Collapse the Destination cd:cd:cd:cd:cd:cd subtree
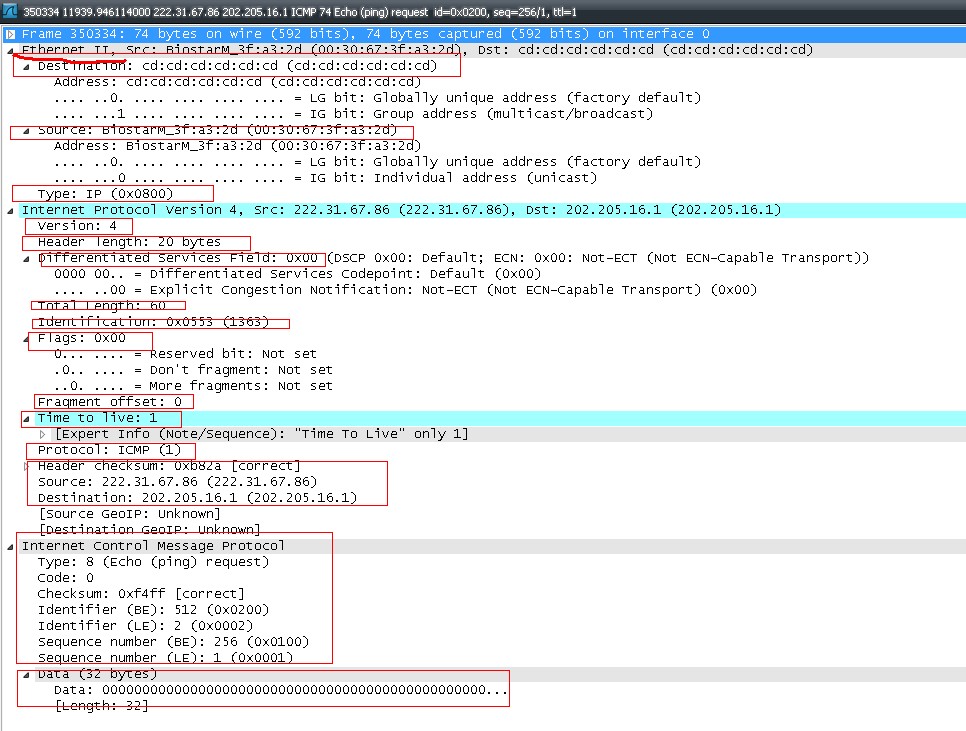The image size is (966, 731). click(x=24, y=65)
